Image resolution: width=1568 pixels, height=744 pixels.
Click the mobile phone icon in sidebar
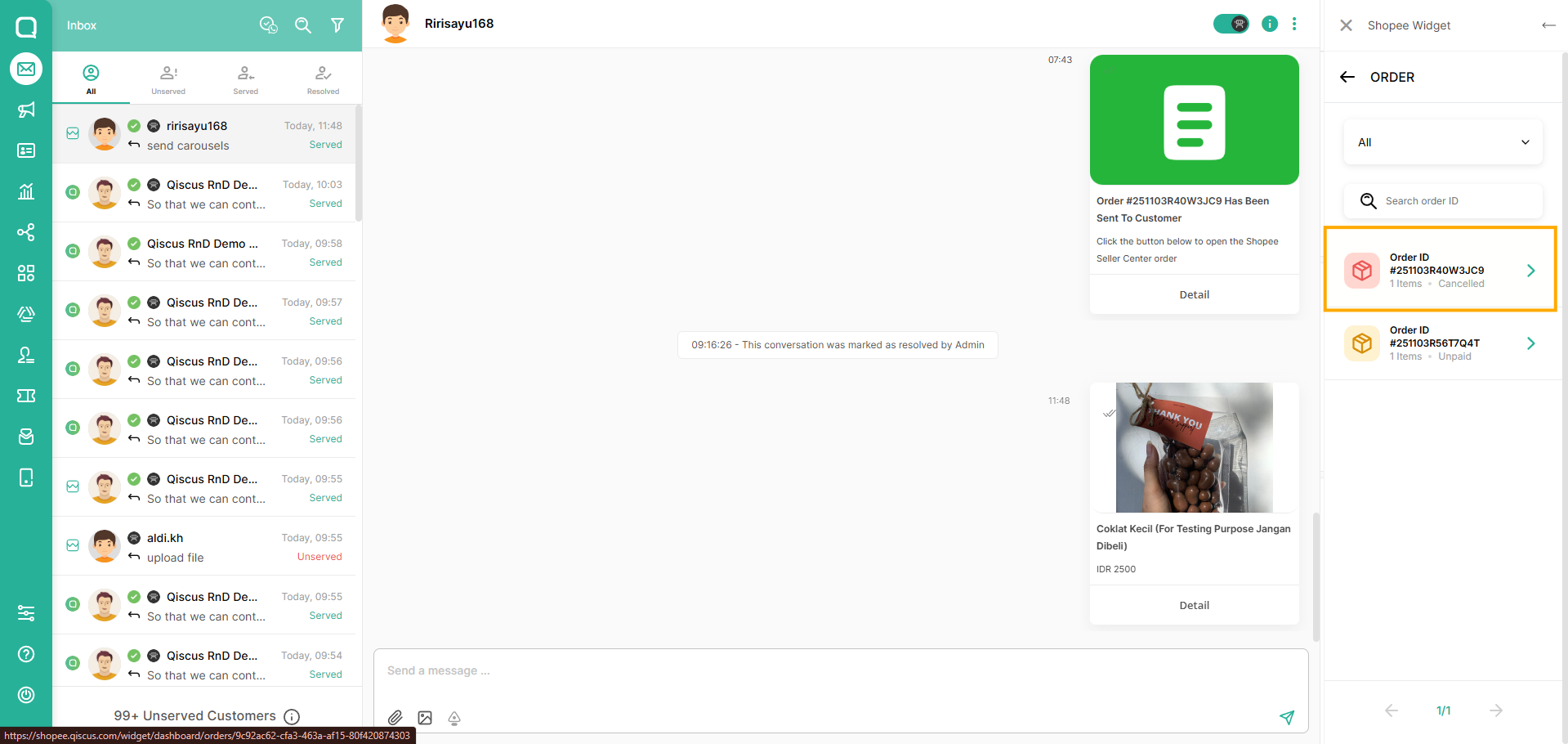point(26,477)
